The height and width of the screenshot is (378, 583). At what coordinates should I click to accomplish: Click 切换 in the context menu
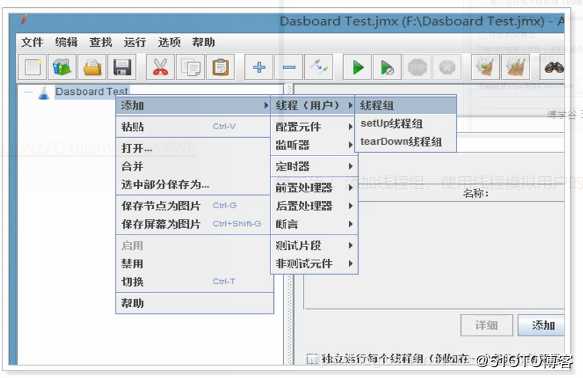point(193,282)
